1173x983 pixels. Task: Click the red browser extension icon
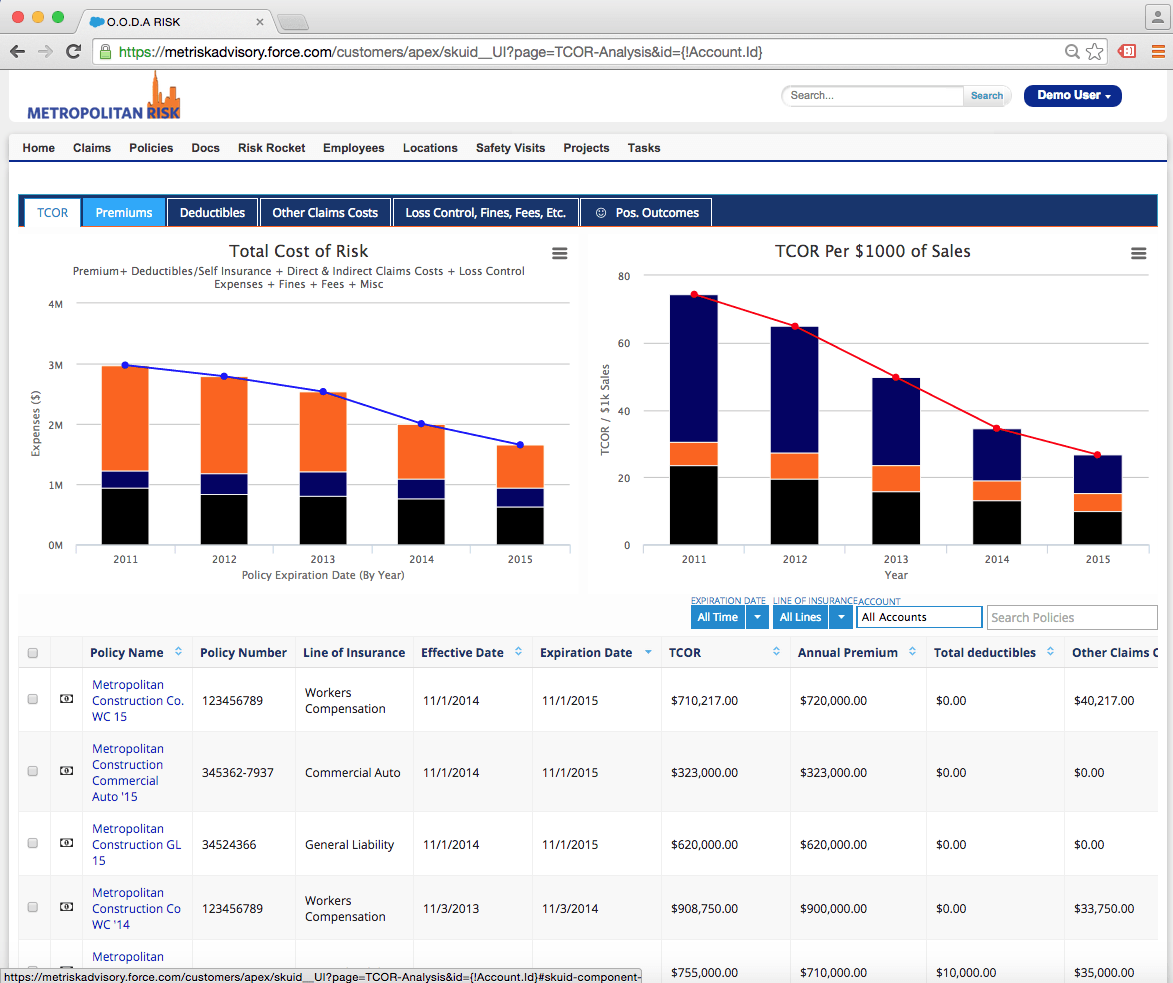pyautogui.click(x=1127, y=52)
